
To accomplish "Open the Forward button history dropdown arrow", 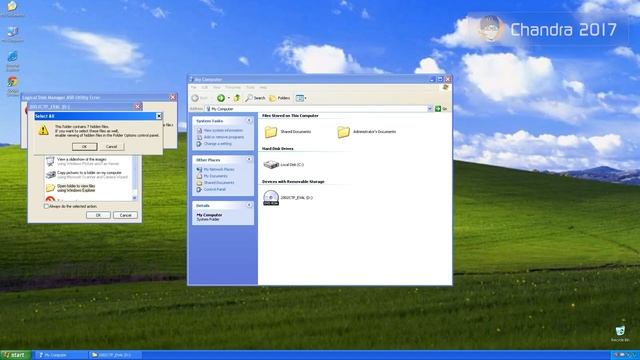I will (x=229, y=98).
